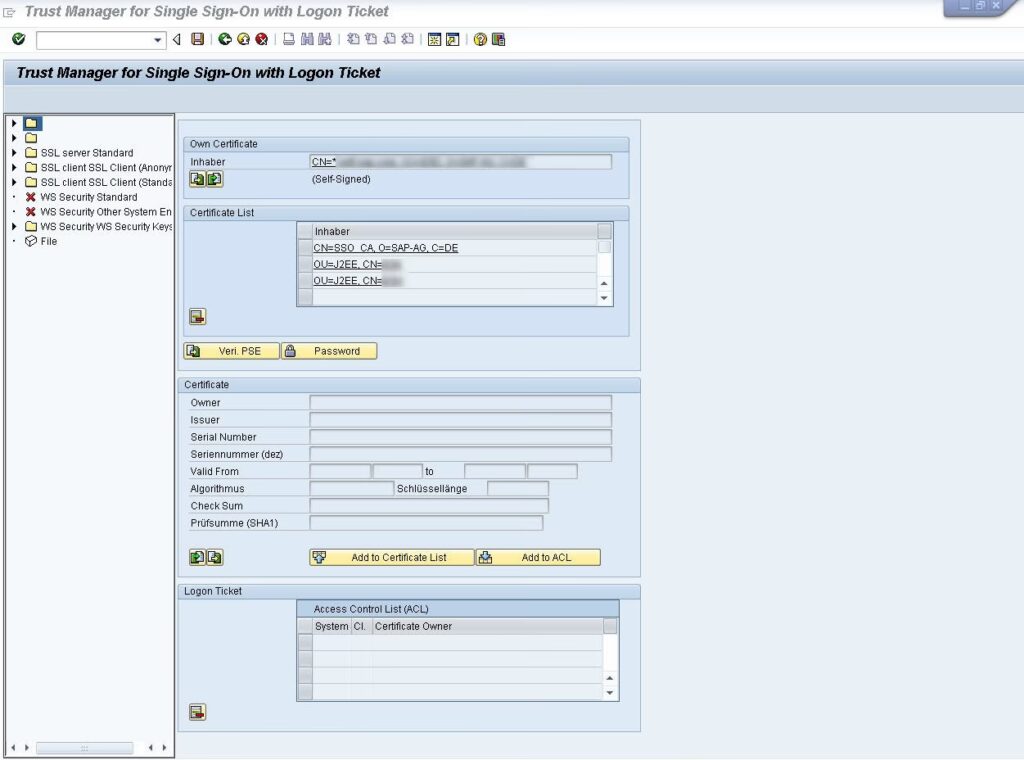Select the Find (binoculars) toolbar icon
The image size is (1024, 760).
click(x=308, y=40)
